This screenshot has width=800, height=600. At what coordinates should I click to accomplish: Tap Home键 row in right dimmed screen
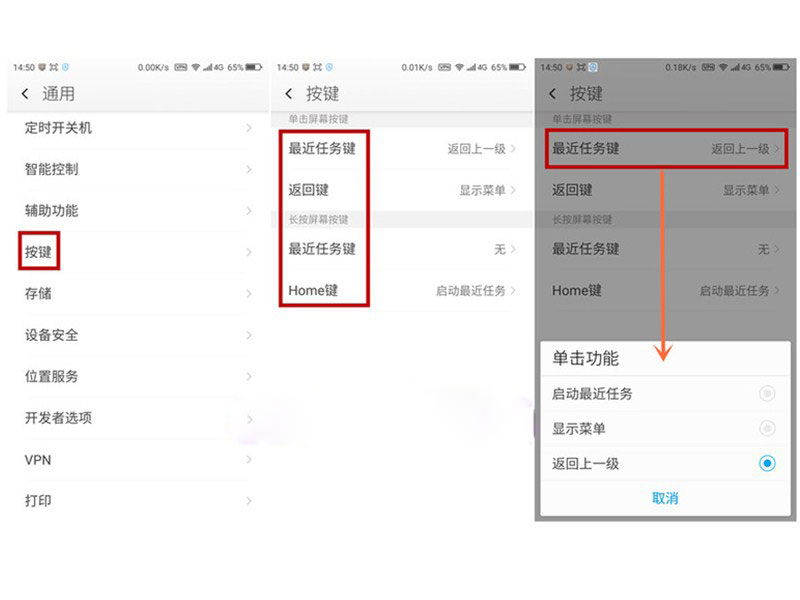pos(665,291)
